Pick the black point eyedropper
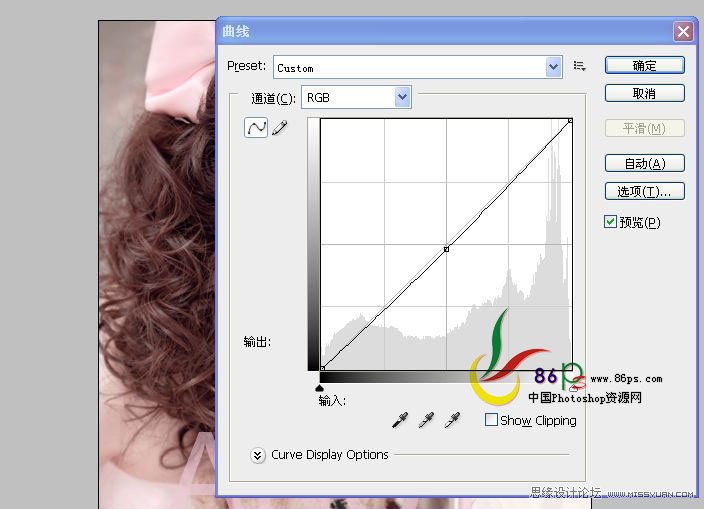The height and width of the screenshot is (509, 704). click(400, 420)
